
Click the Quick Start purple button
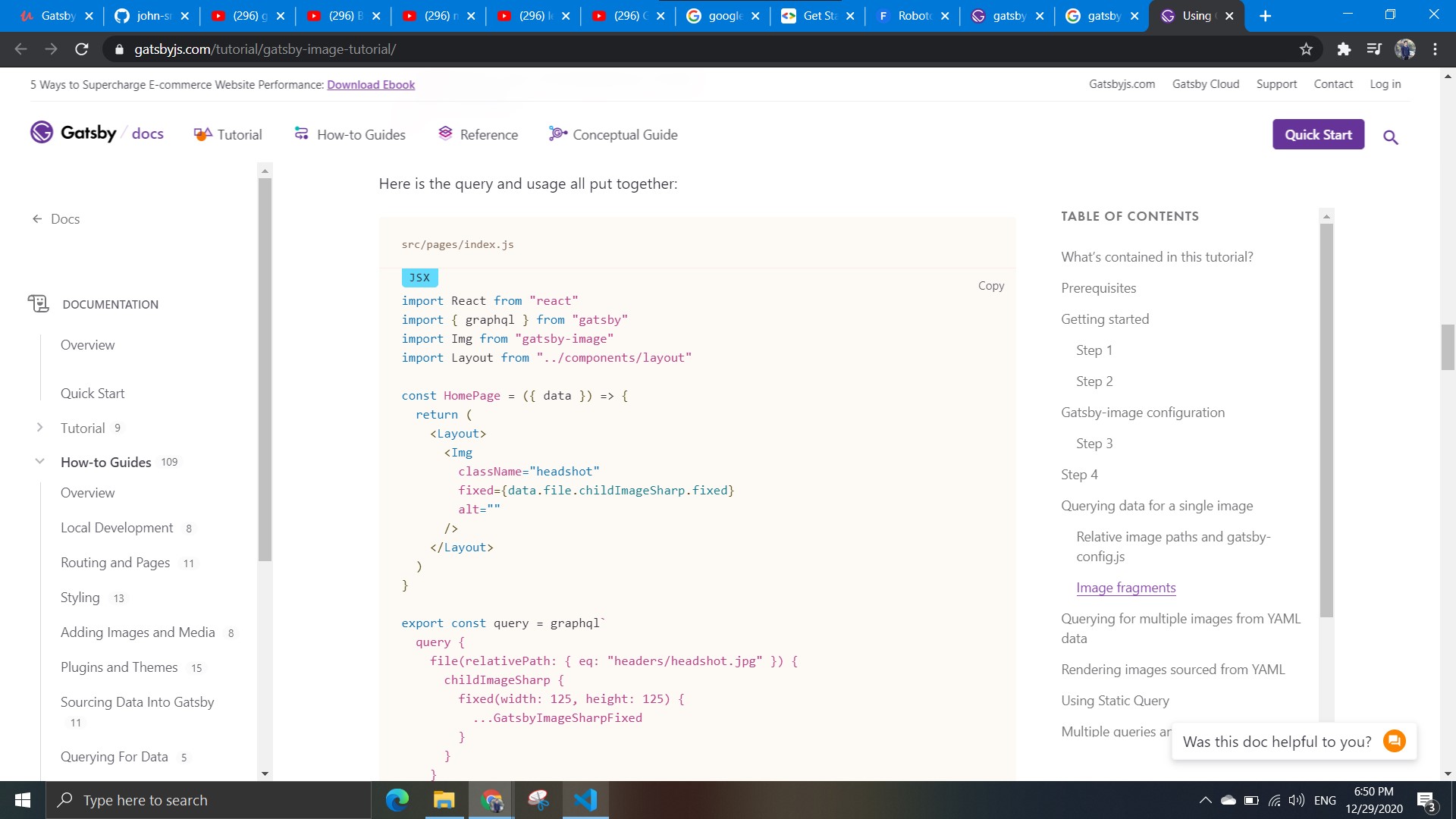(x=1318, y=134)
